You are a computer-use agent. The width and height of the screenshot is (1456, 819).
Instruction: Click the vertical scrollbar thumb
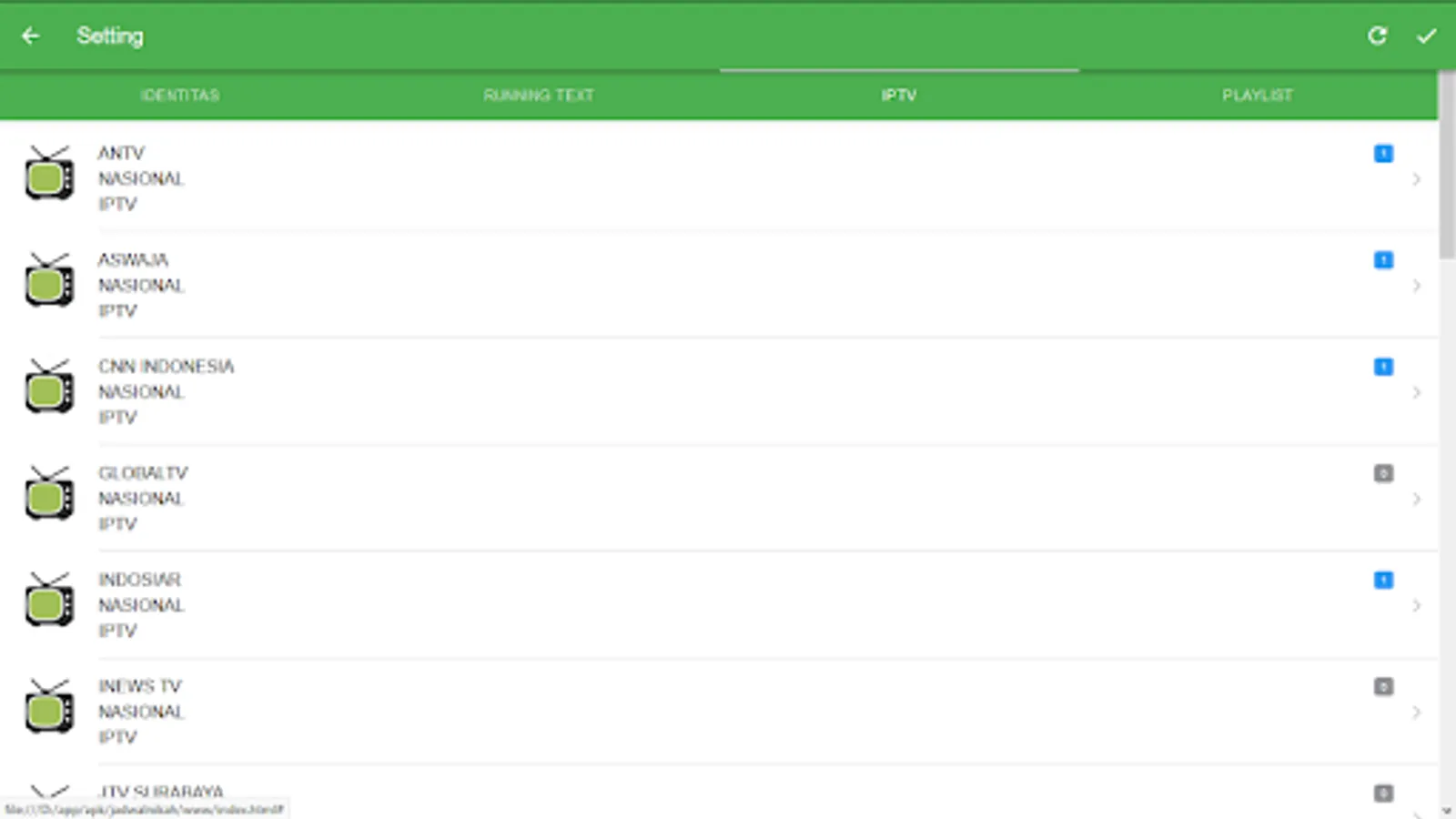tap(1447, 166)
